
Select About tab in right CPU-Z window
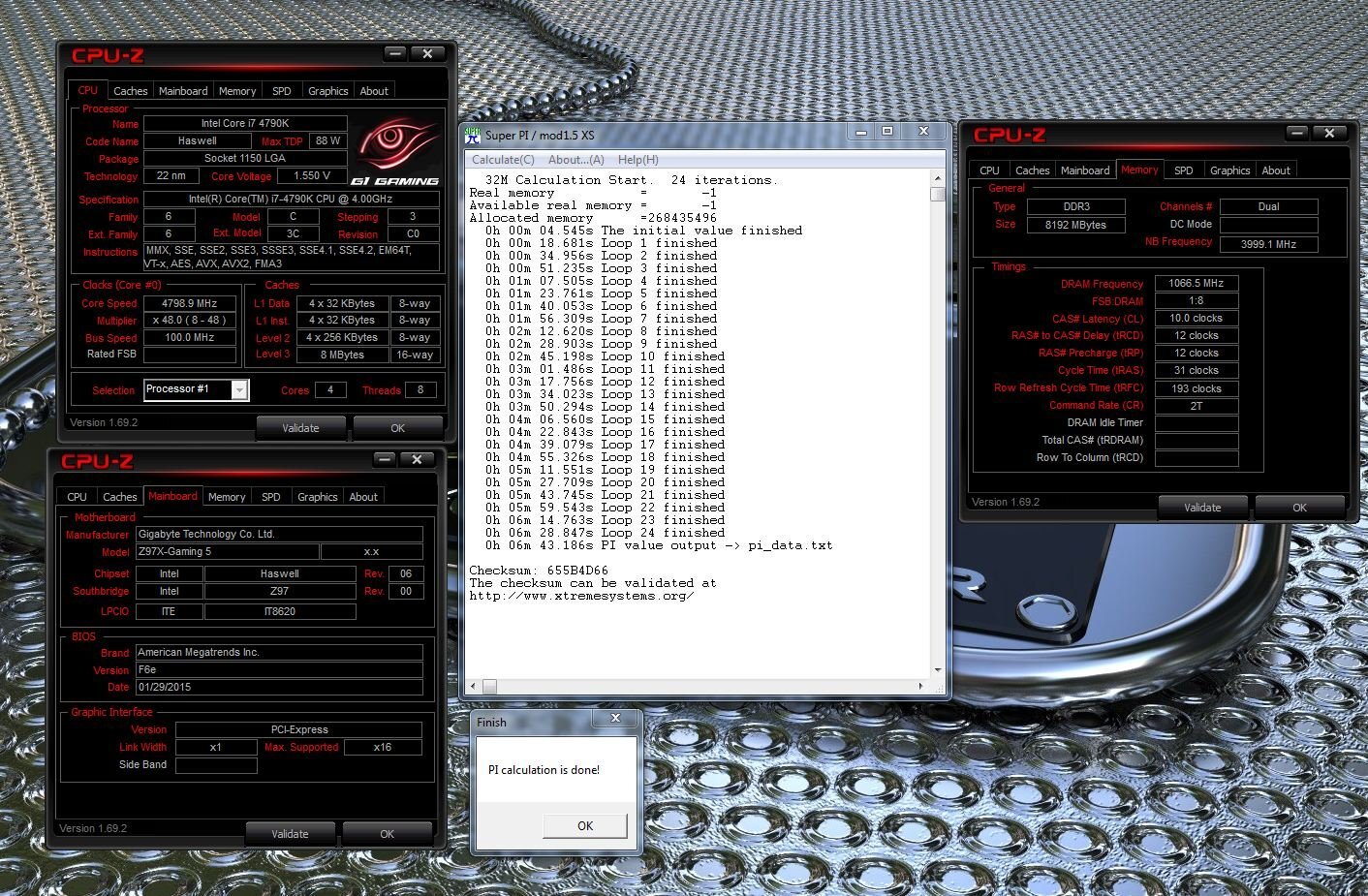(x=1276, y=170)
